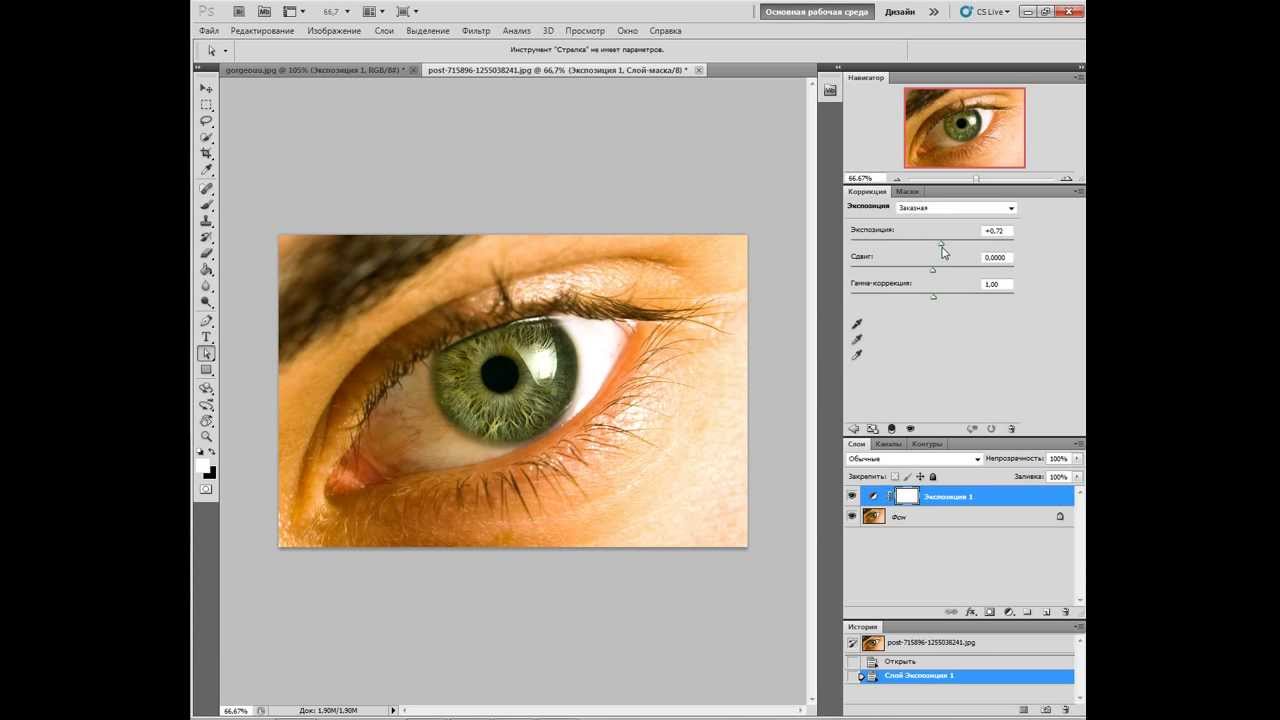Open exposure preset dropdown Заказная
Image resolution: width=1280 pixels, height=720 pixels.
click(956, 208)
